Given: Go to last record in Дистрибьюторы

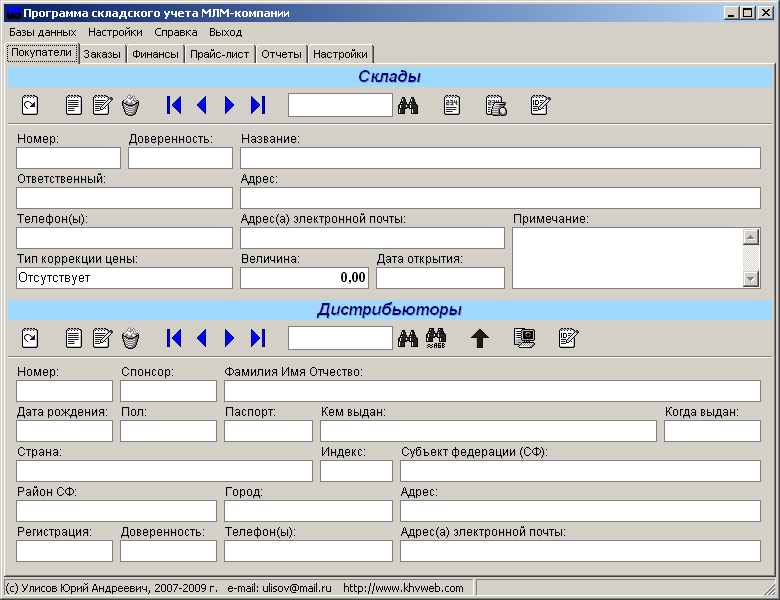Looking at the screenshot, I should pos(258,338).
